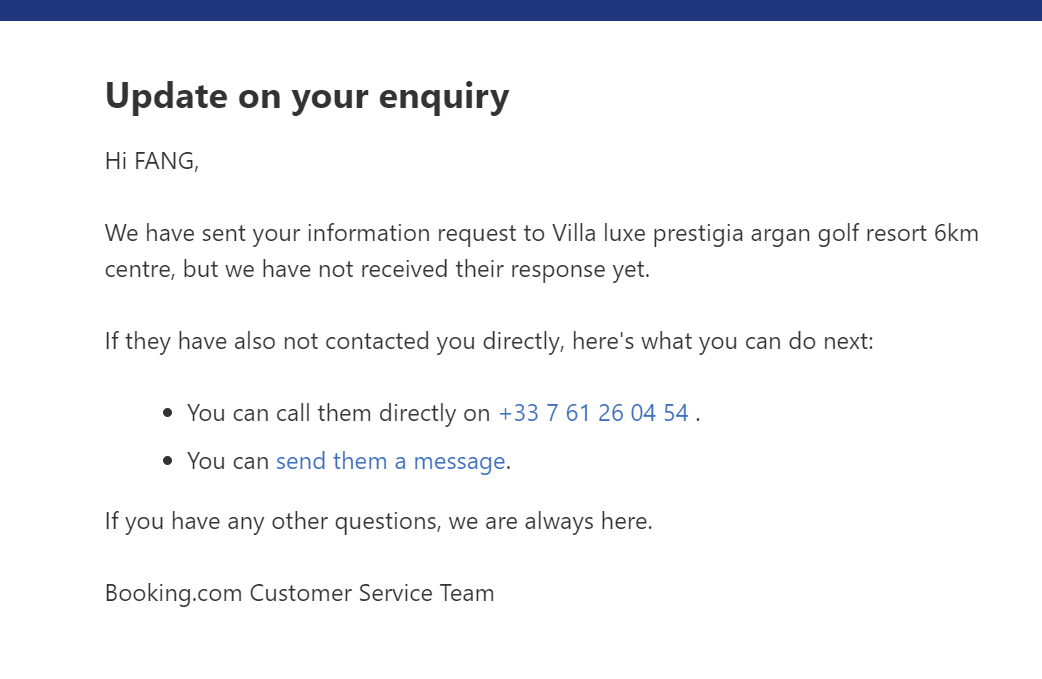Click the words 'Customer Service Team' in the signature
The width and height of the screenshot is (1042, 679).
371,593
